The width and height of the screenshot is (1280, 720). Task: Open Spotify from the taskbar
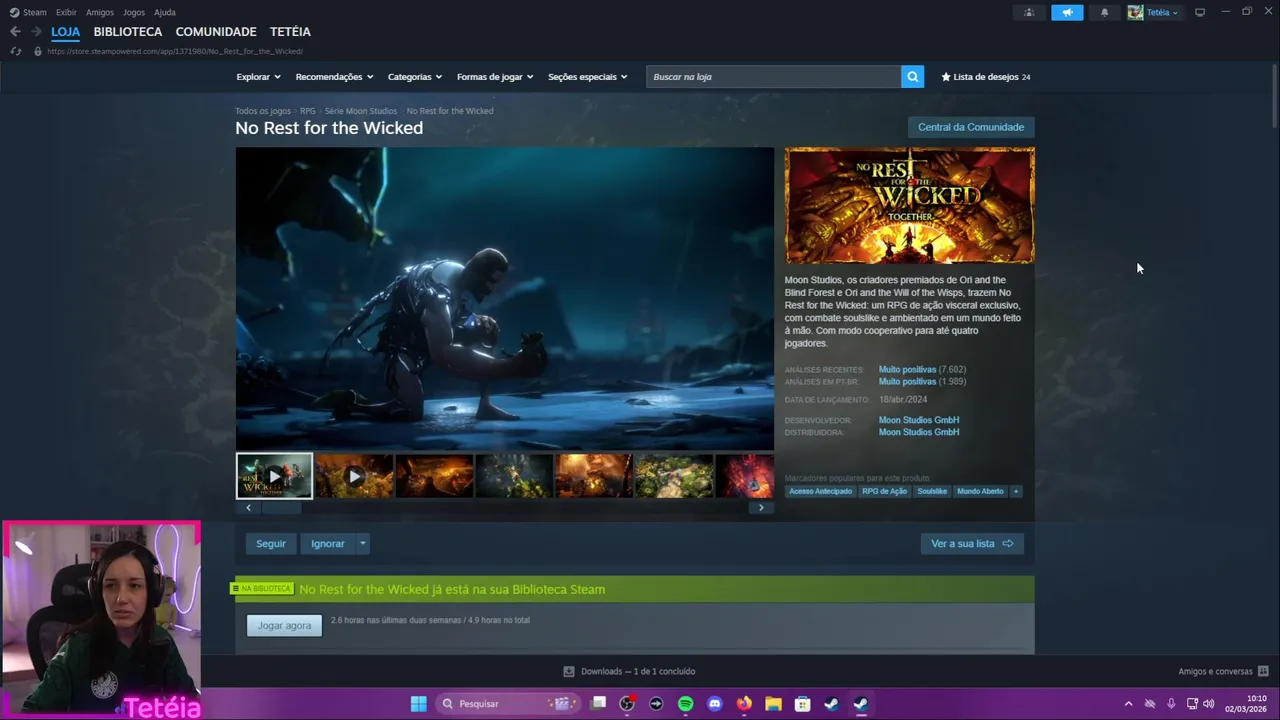[685, 703]
